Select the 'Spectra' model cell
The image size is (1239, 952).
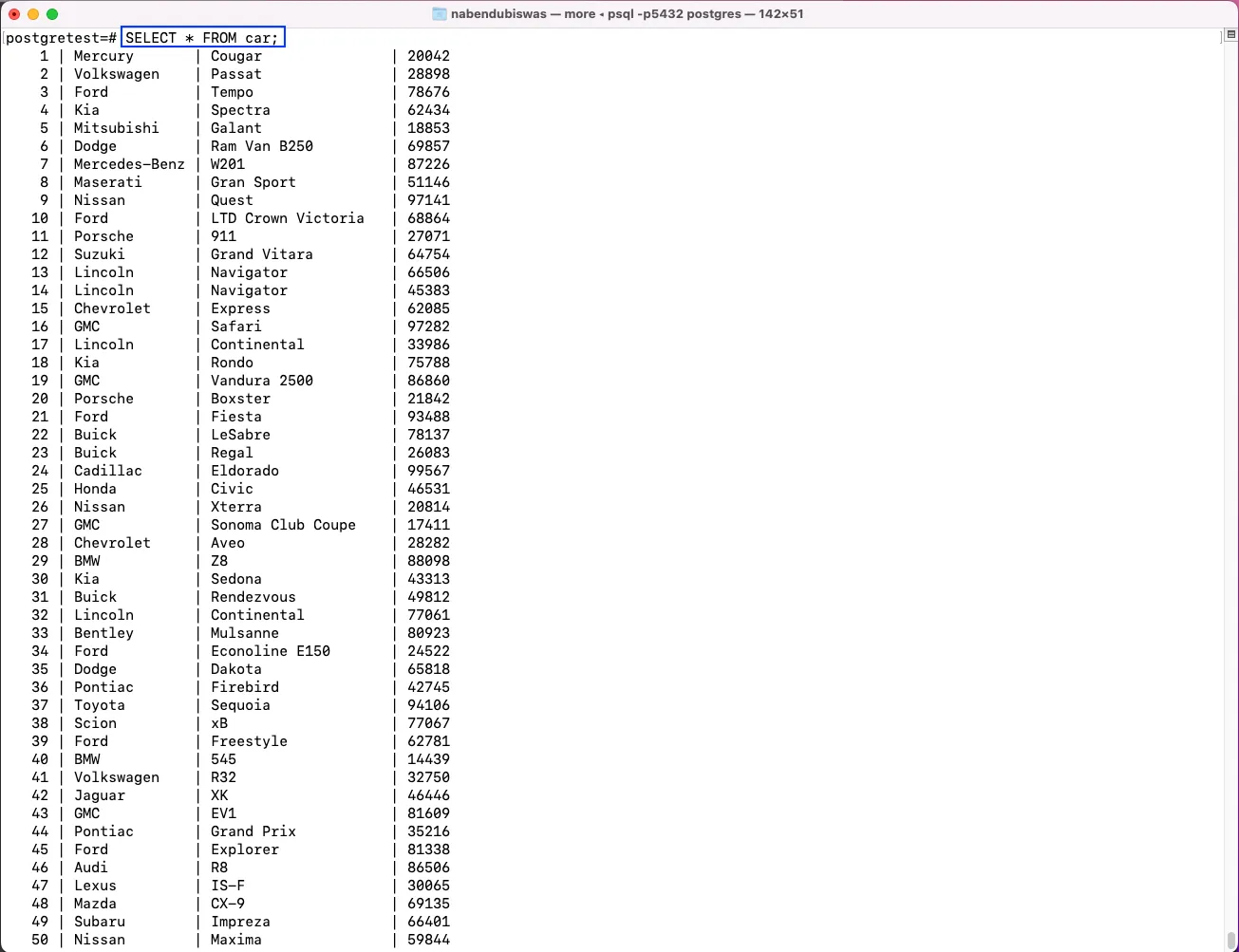pos(240,110)
